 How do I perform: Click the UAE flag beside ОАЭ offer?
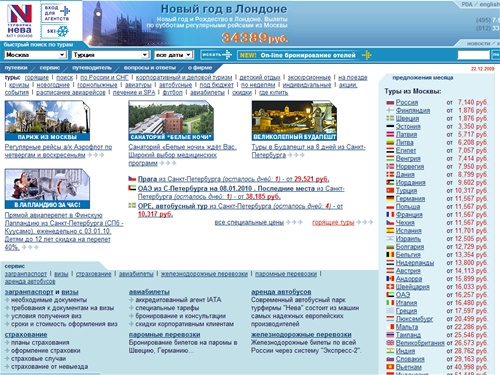tap(132, 188)
